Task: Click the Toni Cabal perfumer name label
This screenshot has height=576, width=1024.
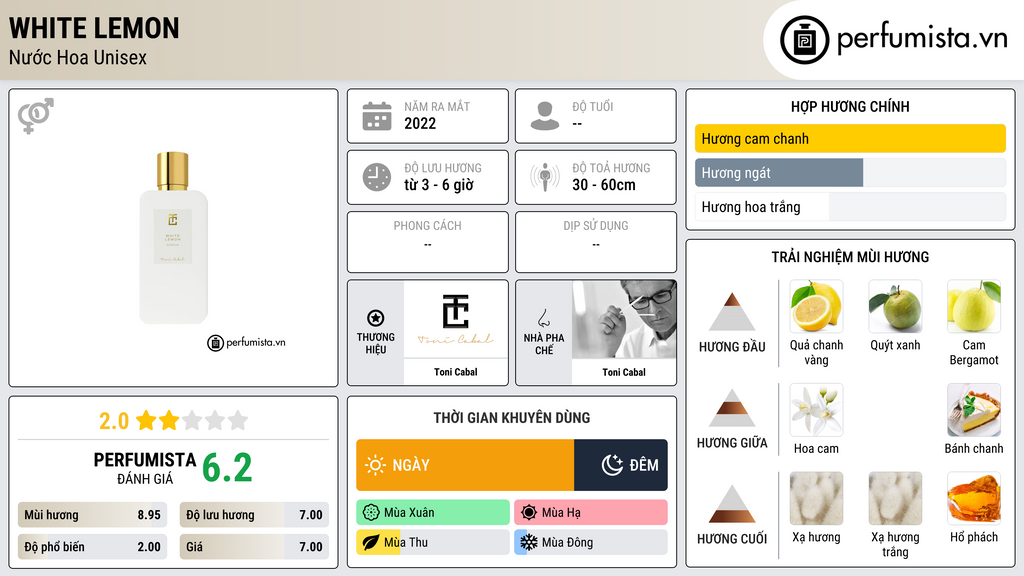Action: tap(624, 372)
